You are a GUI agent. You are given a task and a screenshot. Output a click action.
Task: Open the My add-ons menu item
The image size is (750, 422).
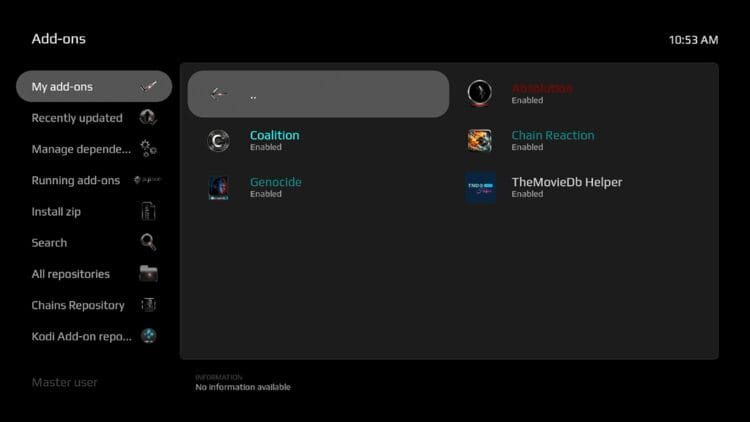94,87
